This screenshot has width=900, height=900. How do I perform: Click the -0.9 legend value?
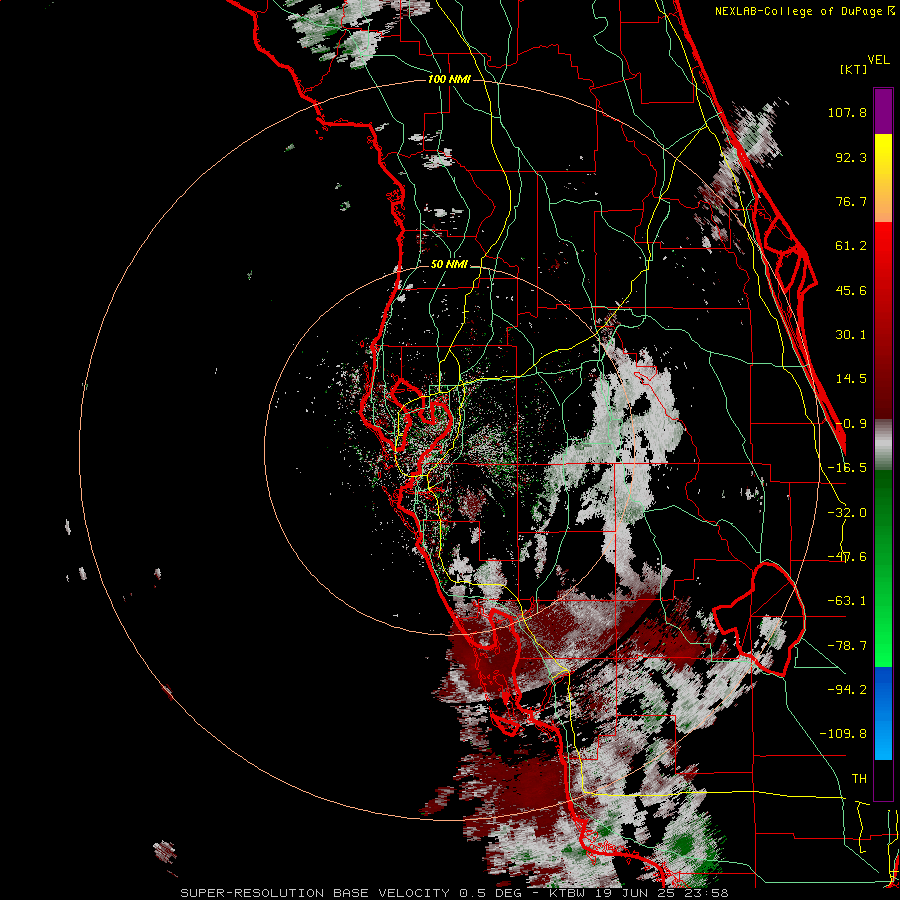(851, 424)
